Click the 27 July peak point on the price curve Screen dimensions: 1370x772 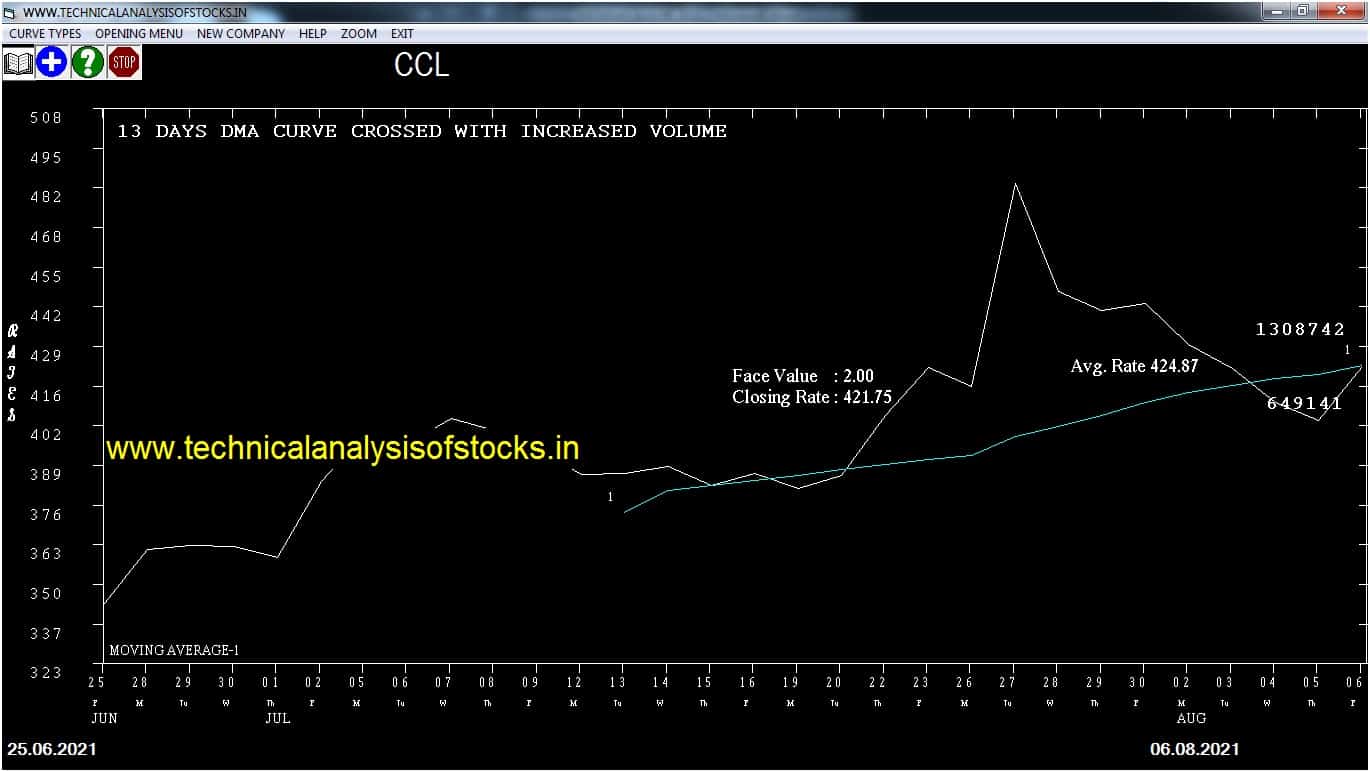(x=1015, y=183)
